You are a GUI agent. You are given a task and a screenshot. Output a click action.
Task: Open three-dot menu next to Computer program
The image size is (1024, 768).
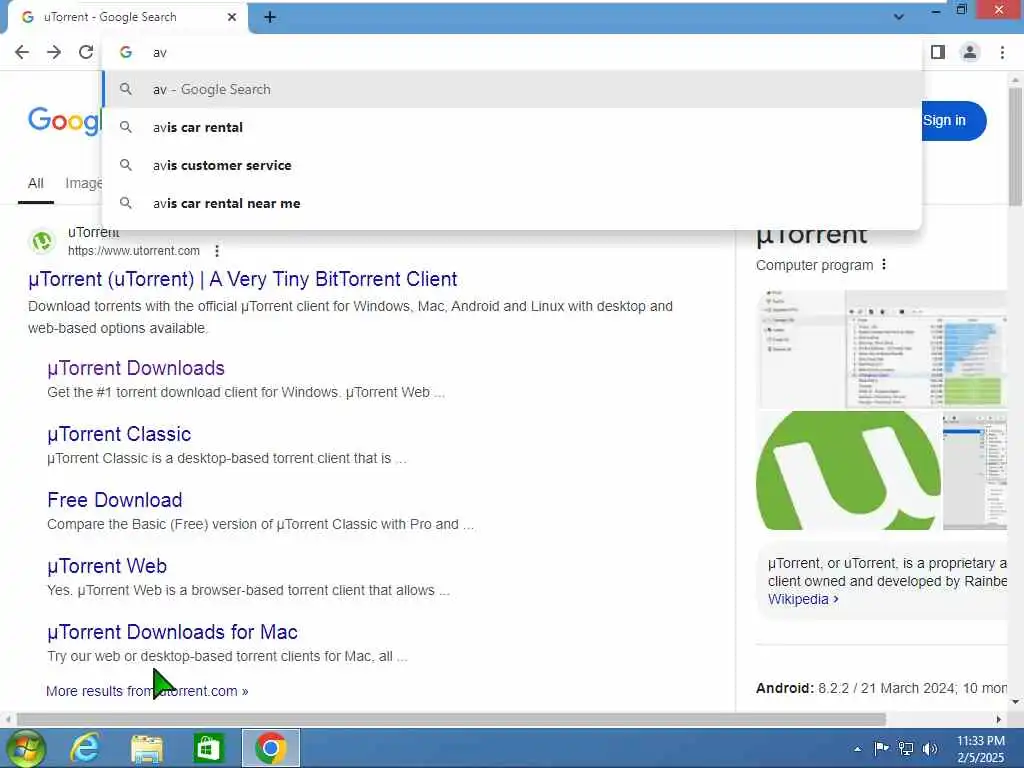pyautogui.click(x=884, y=264)
